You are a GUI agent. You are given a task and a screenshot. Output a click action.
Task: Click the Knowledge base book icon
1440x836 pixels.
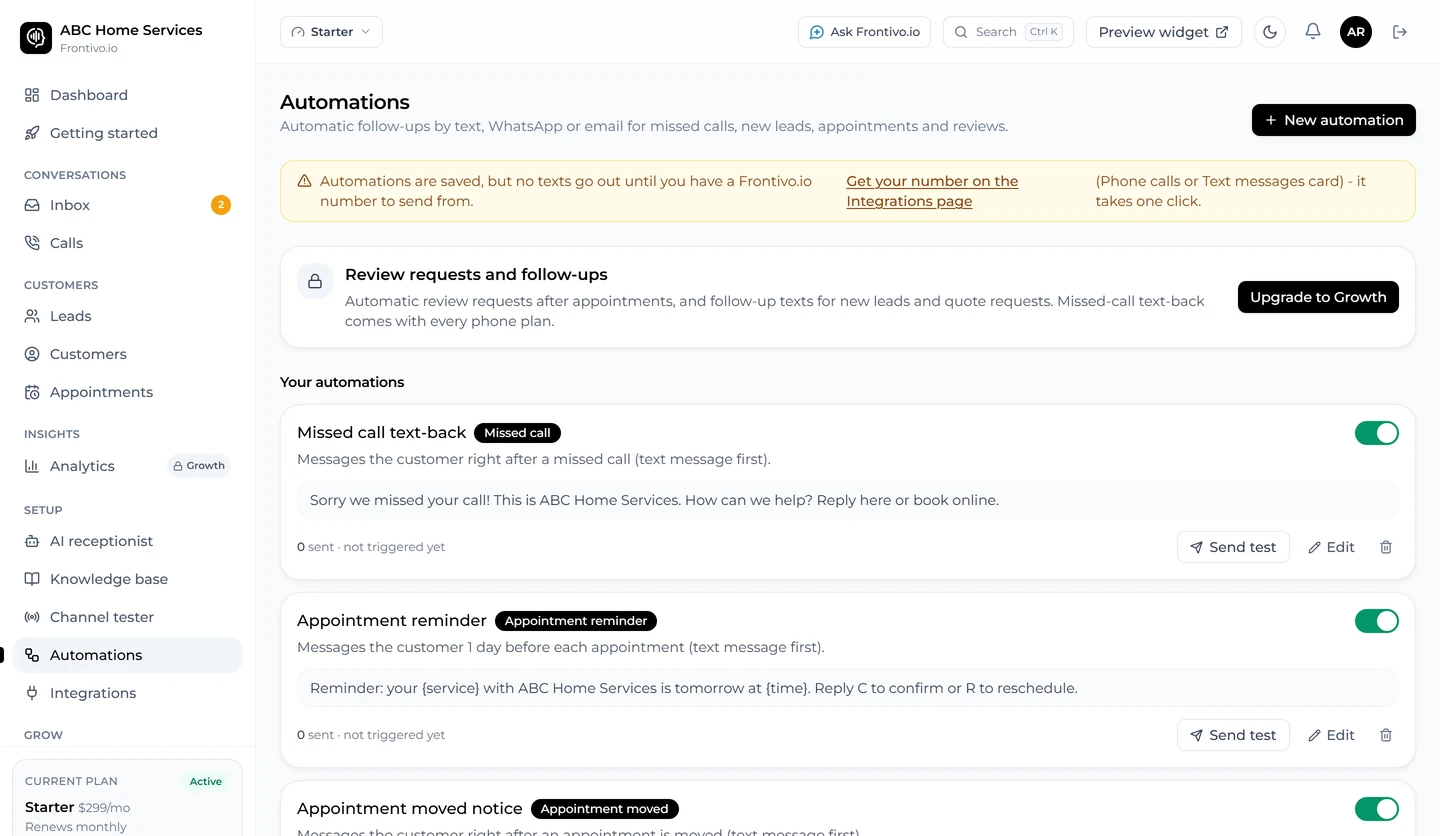coord(32,579)
